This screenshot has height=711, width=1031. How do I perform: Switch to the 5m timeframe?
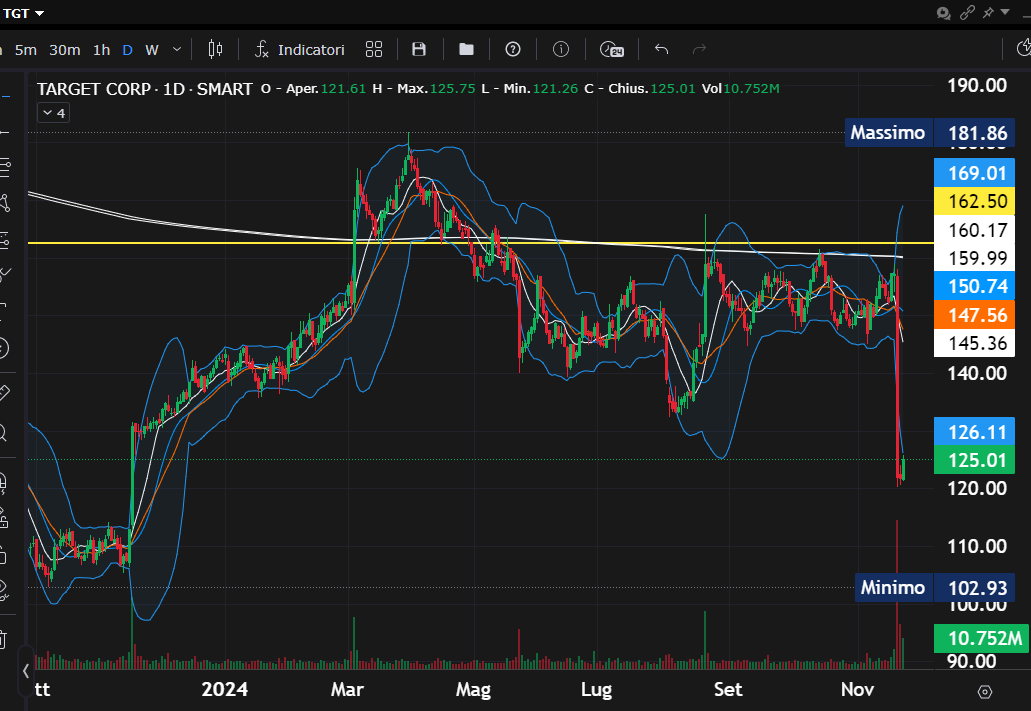tap(25, 49)
